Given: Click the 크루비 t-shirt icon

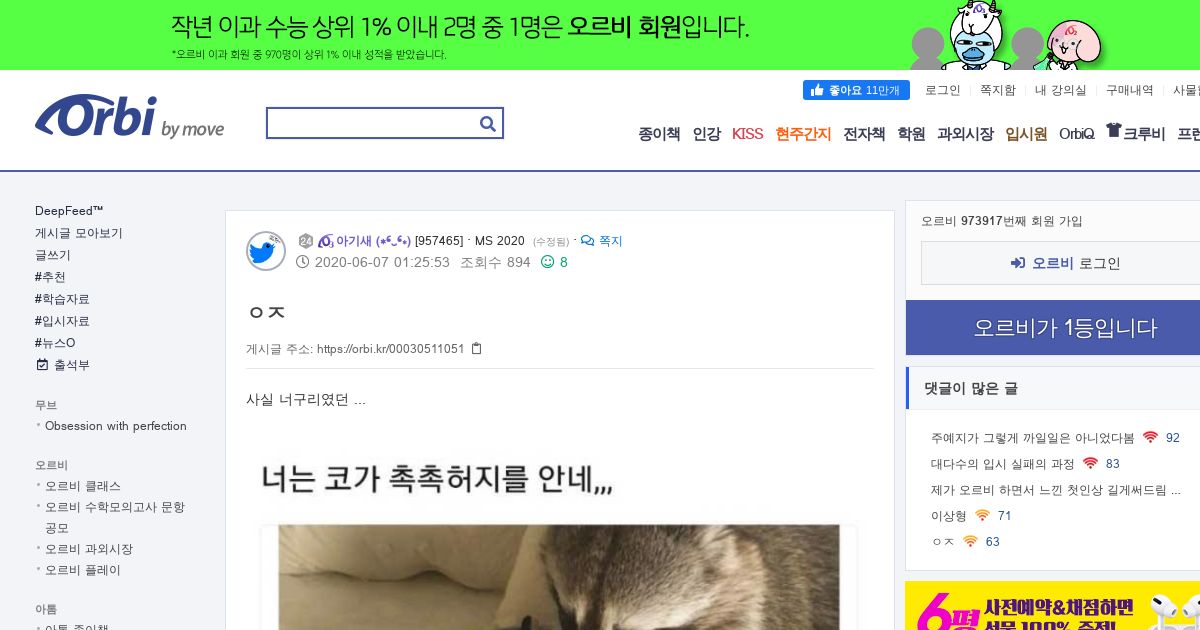Looking at the screenshot, I should pyautogui.click(x=1113, y=131).
